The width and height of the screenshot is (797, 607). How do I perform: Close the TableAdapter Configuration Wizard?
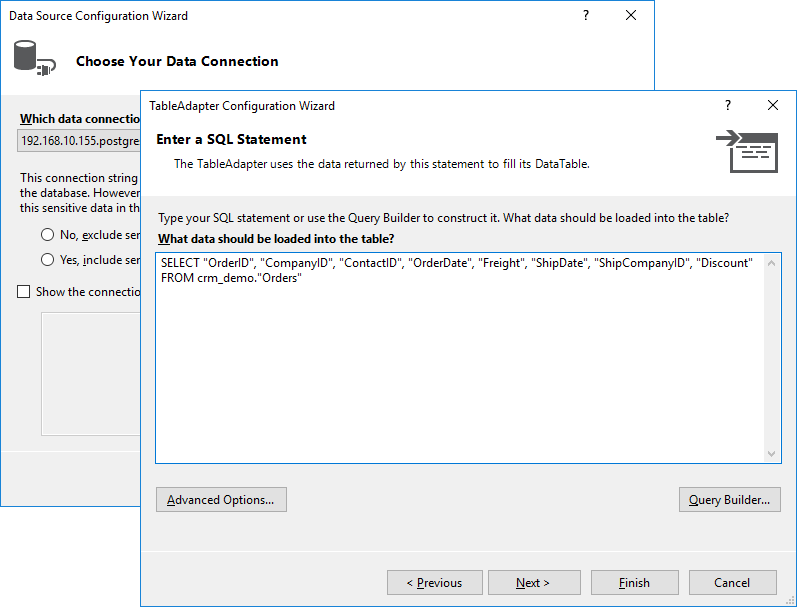pyautogui.click(x=772, y=105)
